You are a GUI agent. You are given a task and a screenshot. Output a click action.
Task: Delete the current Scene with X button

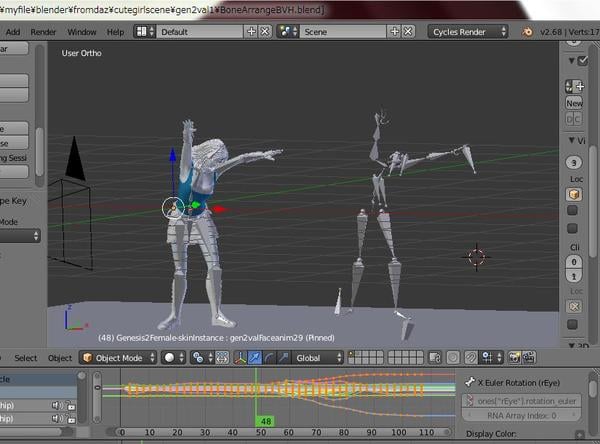pyautogui.click(x=407, y=32)
